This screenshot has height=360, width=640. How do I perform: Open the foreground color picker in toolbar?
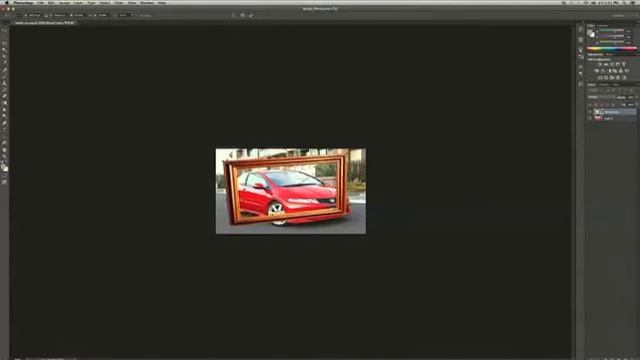click(3, 165)
